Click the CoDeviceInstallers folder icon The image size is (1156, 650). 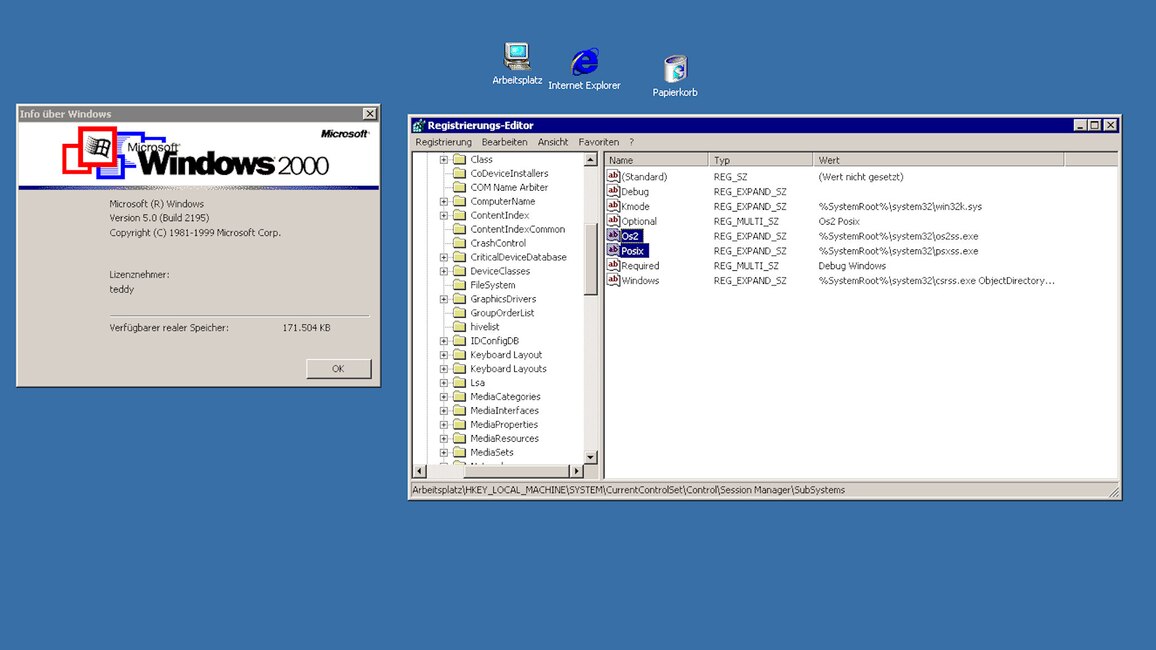pyautogui.click(x=459, y=173)
